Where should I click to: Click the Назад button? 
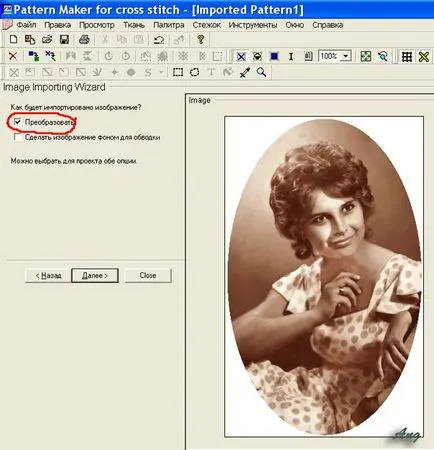(48, 276)
